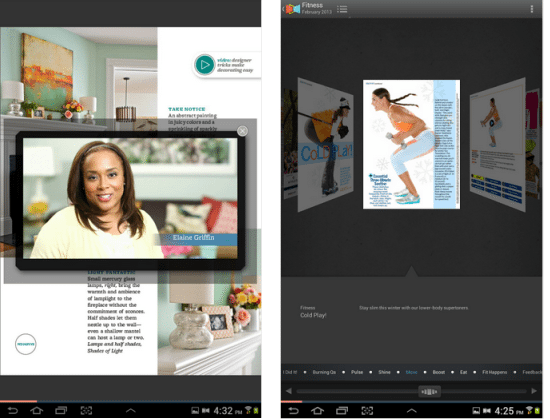Click the page scrubber handle
This screenshot has width=550, height=420.
pyautogui.click(x=429, y=392)
